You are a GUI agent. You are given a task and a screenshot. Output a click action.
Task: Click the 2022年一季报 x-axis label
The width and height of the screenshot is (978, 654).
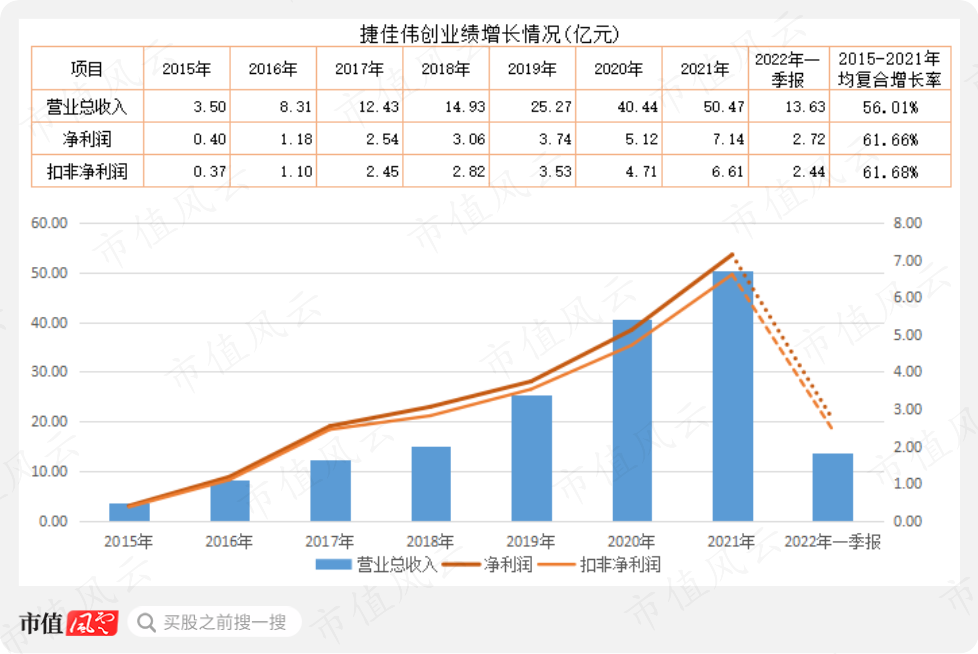tap(833, 542)
